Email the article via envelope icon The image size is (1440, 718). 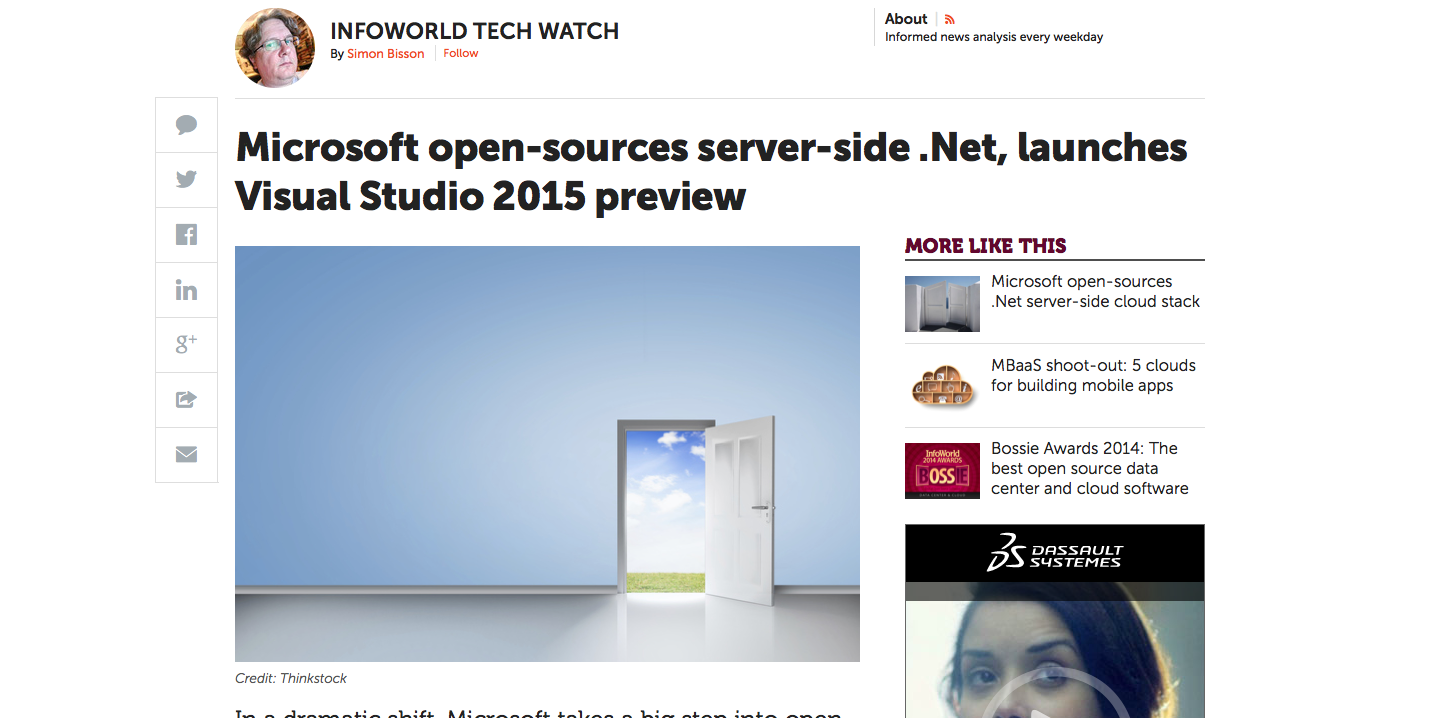coord(186,455)
